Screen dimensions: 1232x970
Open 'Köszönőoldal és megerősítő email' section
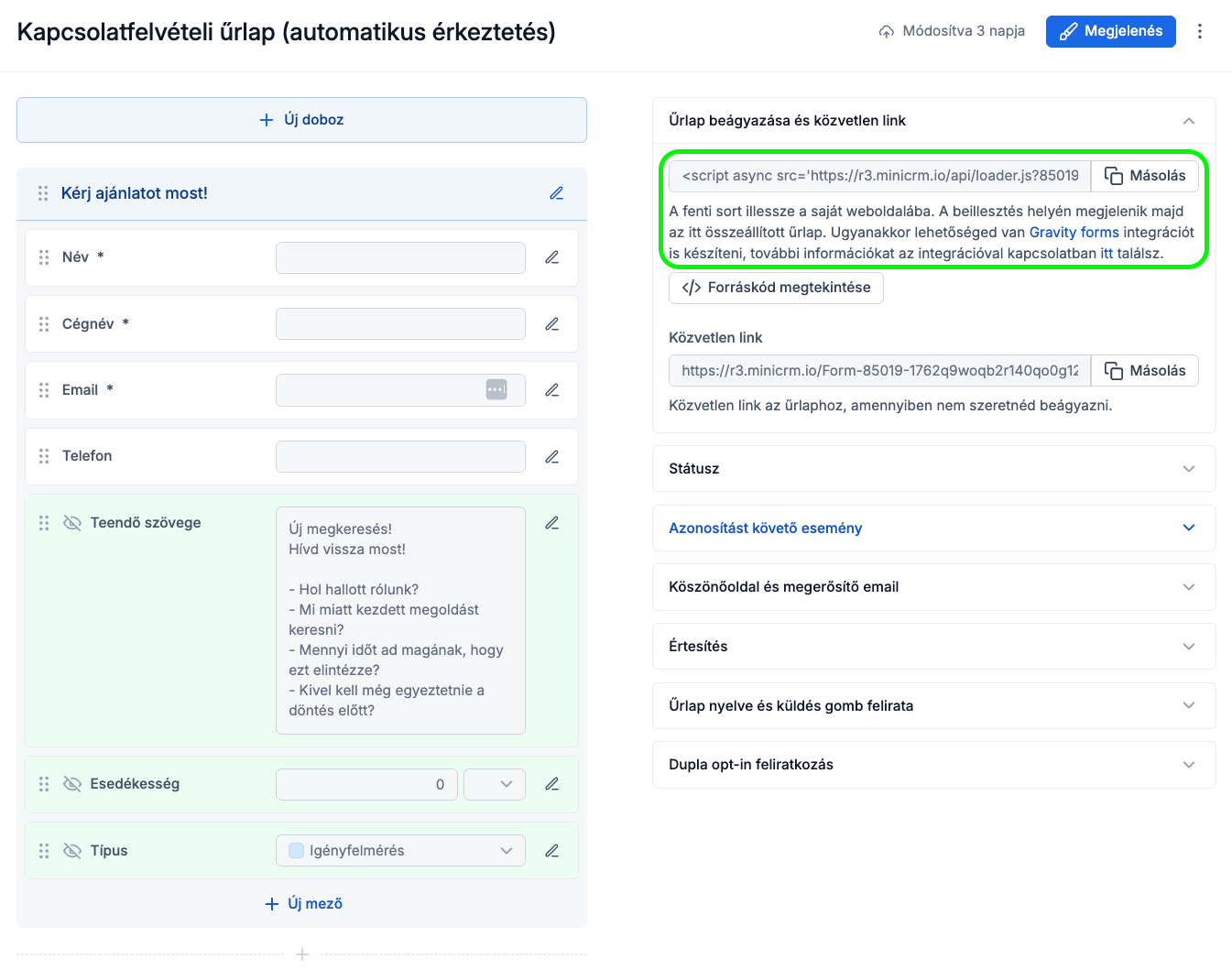[933, 587]
